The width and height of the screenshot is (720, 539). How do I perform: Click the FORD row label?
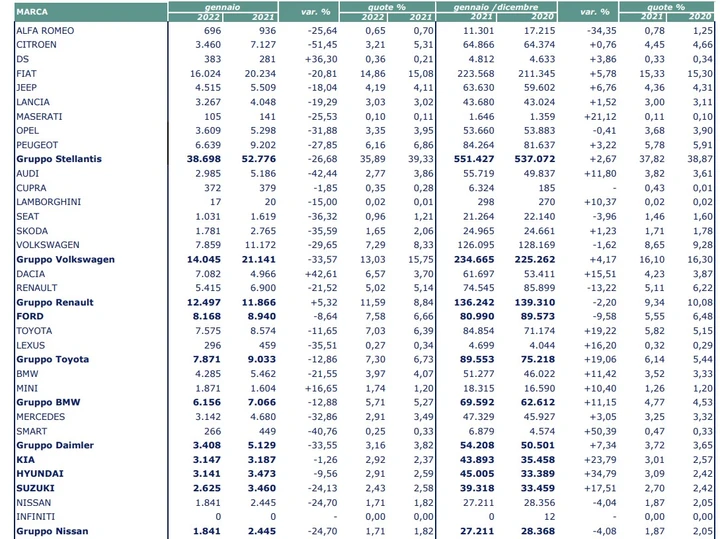coord(30,316)
